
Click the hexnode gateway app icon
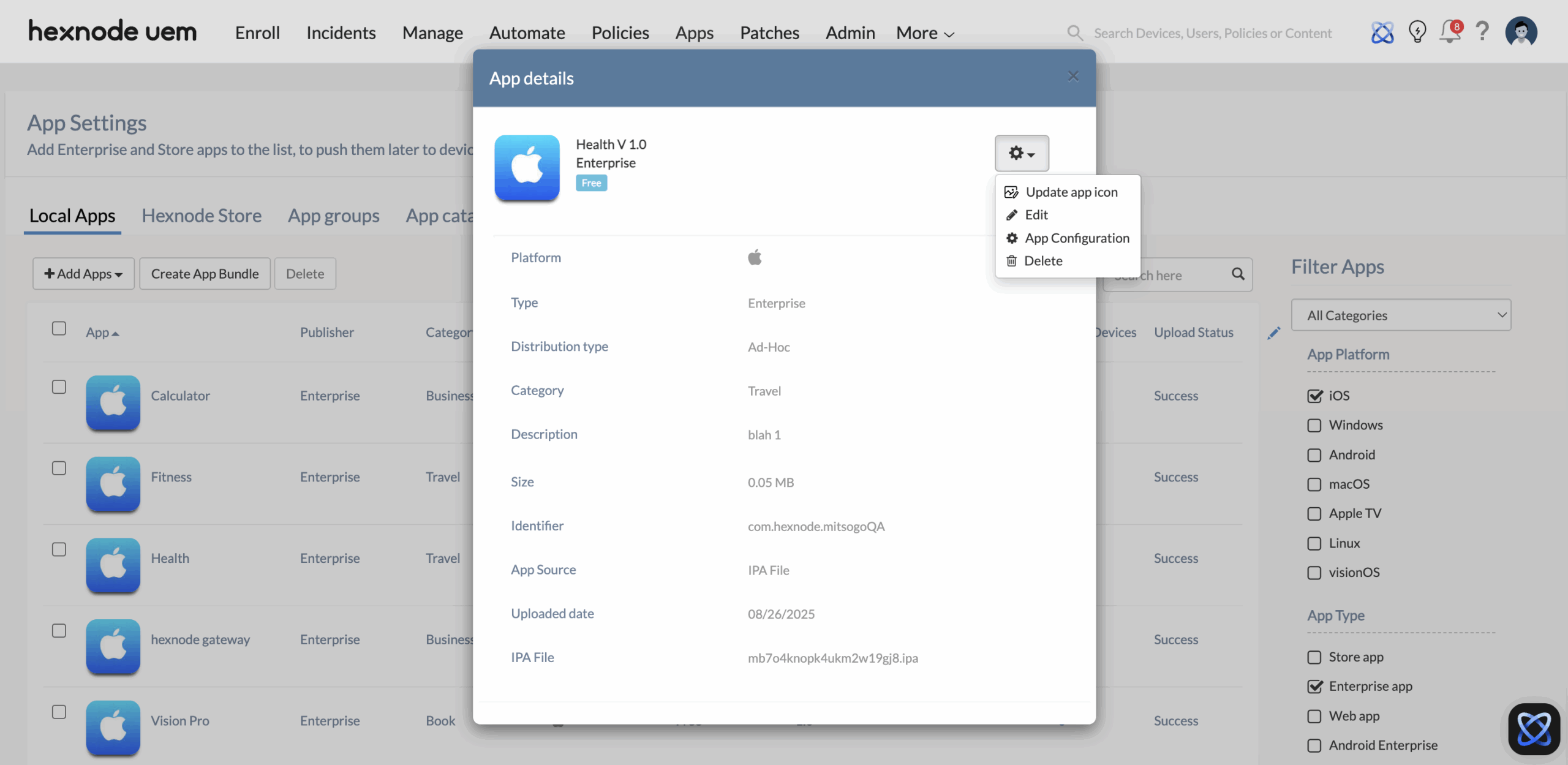(x=113, y=646)
